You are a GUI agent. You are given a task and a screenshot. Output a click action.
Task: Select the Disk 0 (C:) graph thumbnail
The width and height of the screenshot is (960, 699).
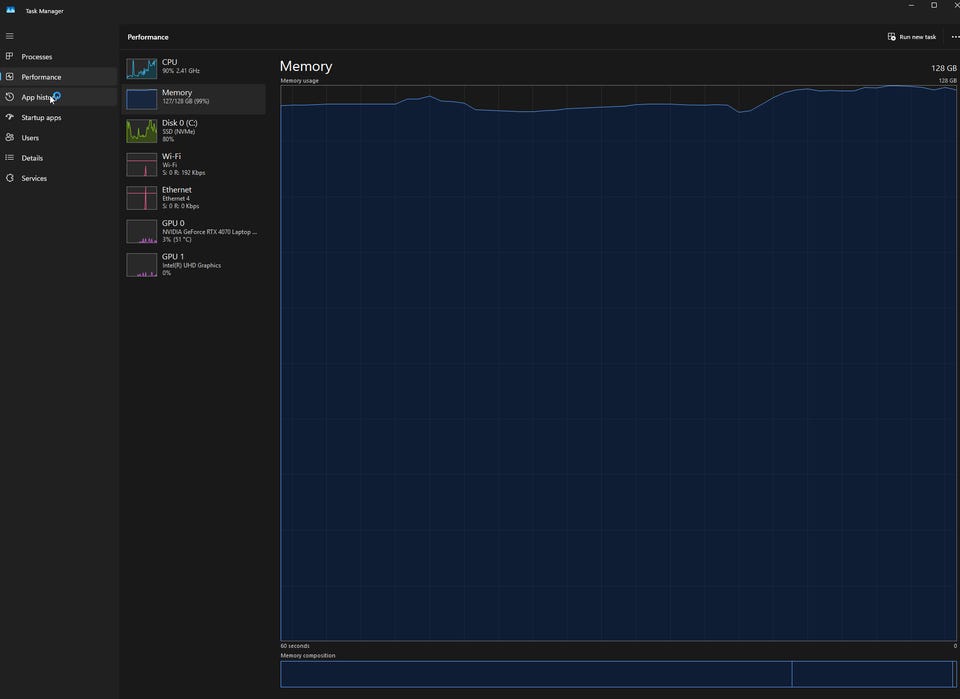[x=141, y=131]
